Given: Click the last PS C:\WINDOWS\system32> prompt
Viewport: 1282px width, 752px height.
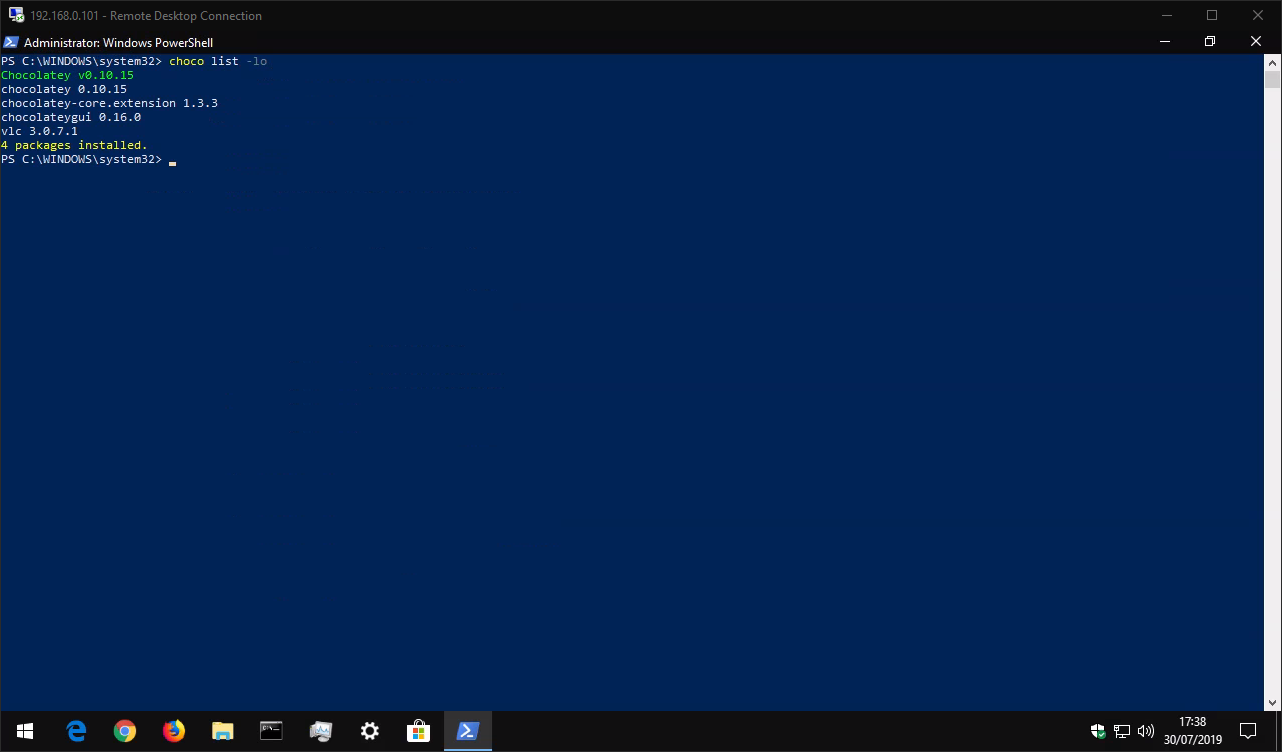Looking at the screenshot, I should click(x=81, y=159).
